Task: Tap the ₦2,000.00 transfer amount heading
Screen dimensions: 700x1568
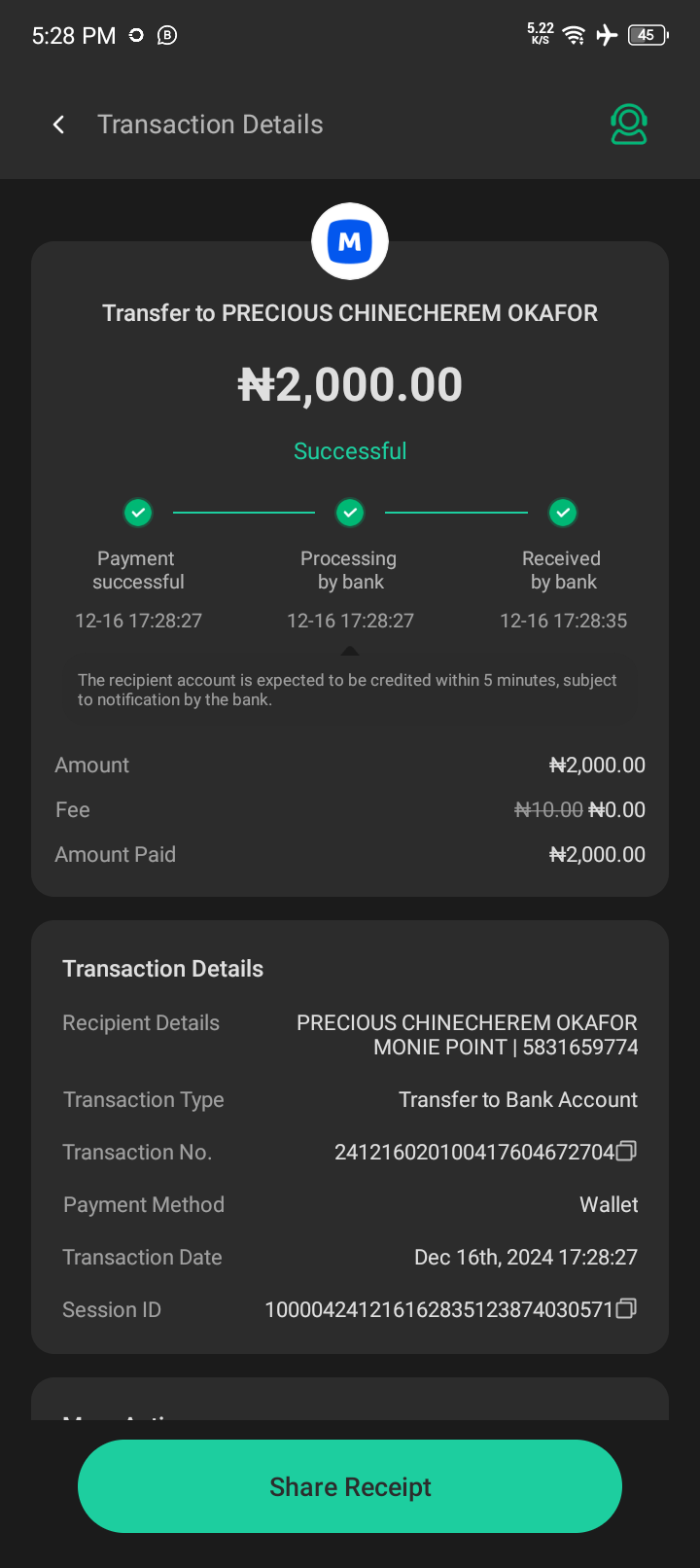Action: pos(350,385)
